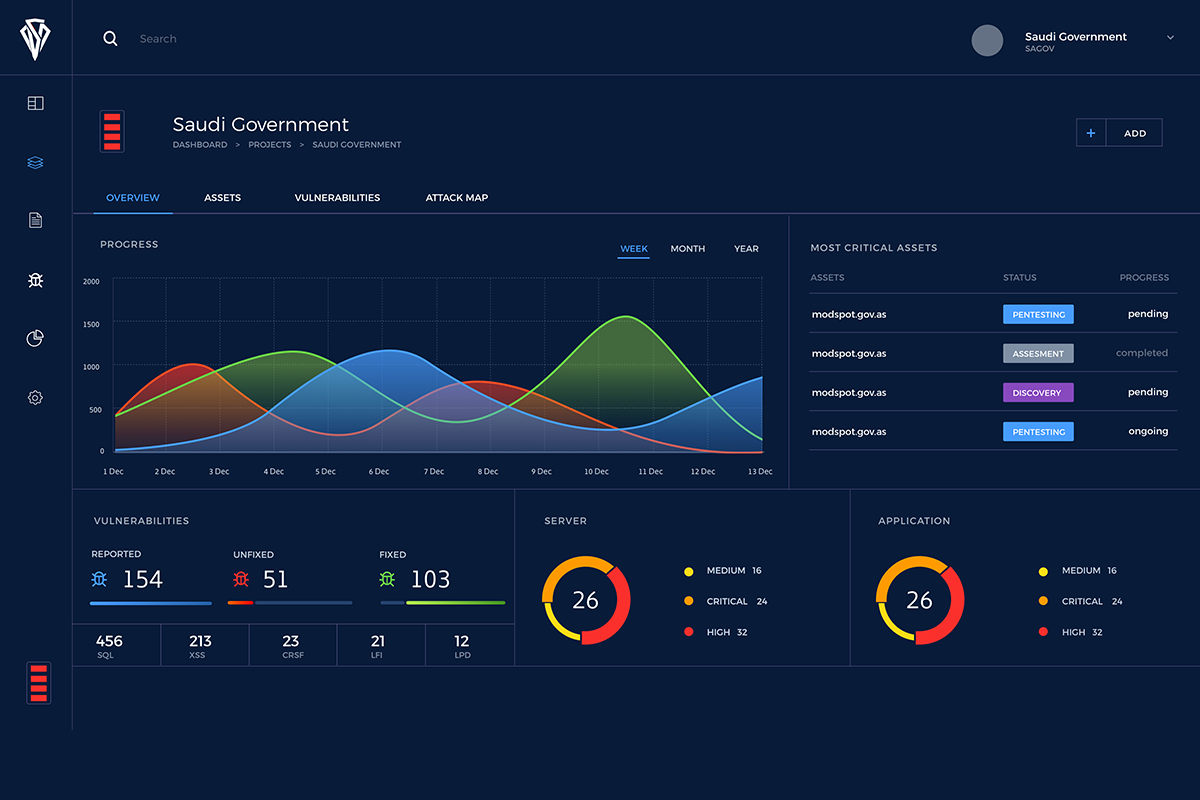Open the Attack Map tab
Screen dimensions: 1200x800
click(457, 198)
